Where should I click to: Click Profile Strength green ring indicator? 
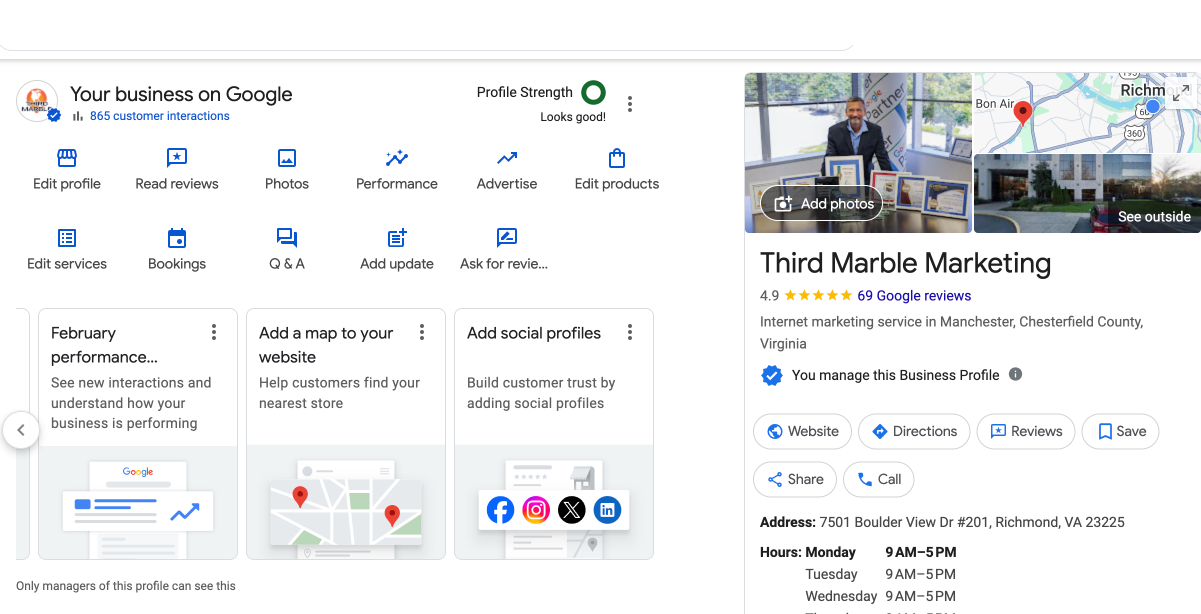coord(594,93)
